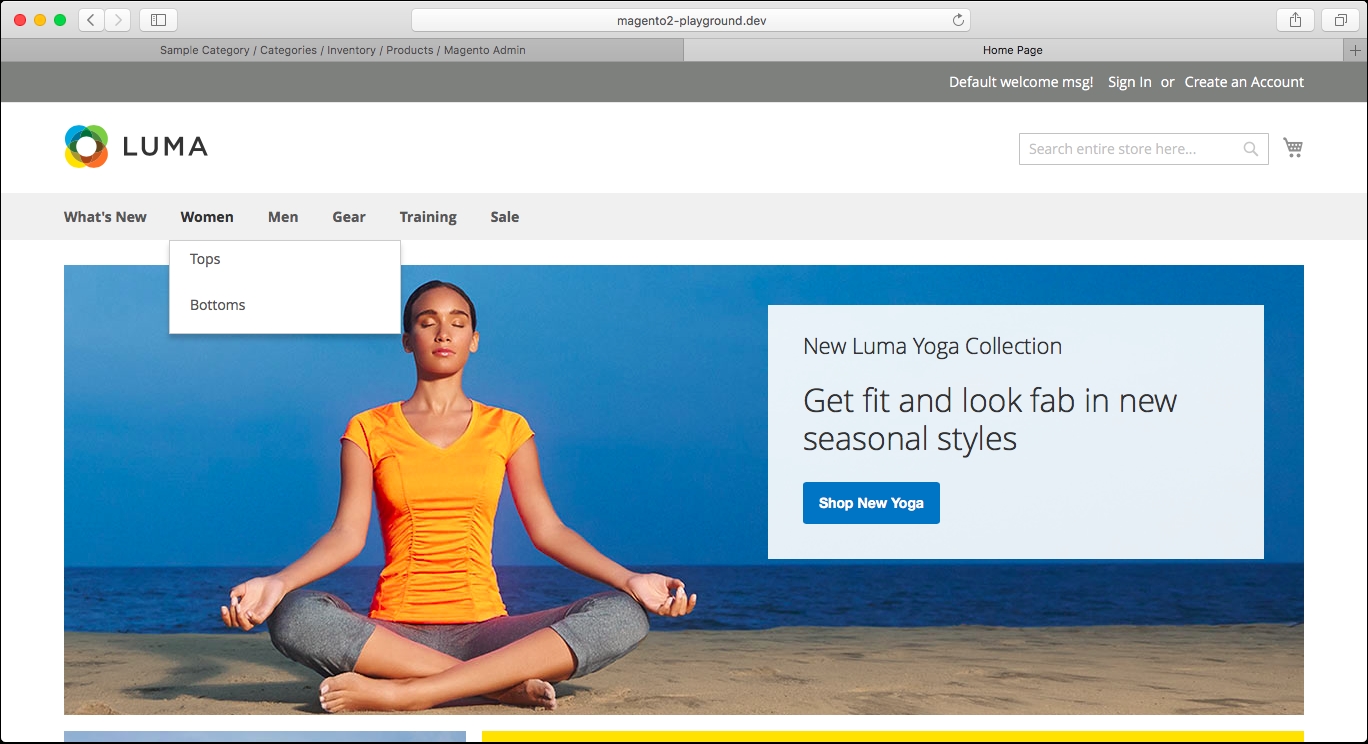Show all Safari tabs
Viewport: 1368px width, 744px height.
click(x=1340, y=20)
